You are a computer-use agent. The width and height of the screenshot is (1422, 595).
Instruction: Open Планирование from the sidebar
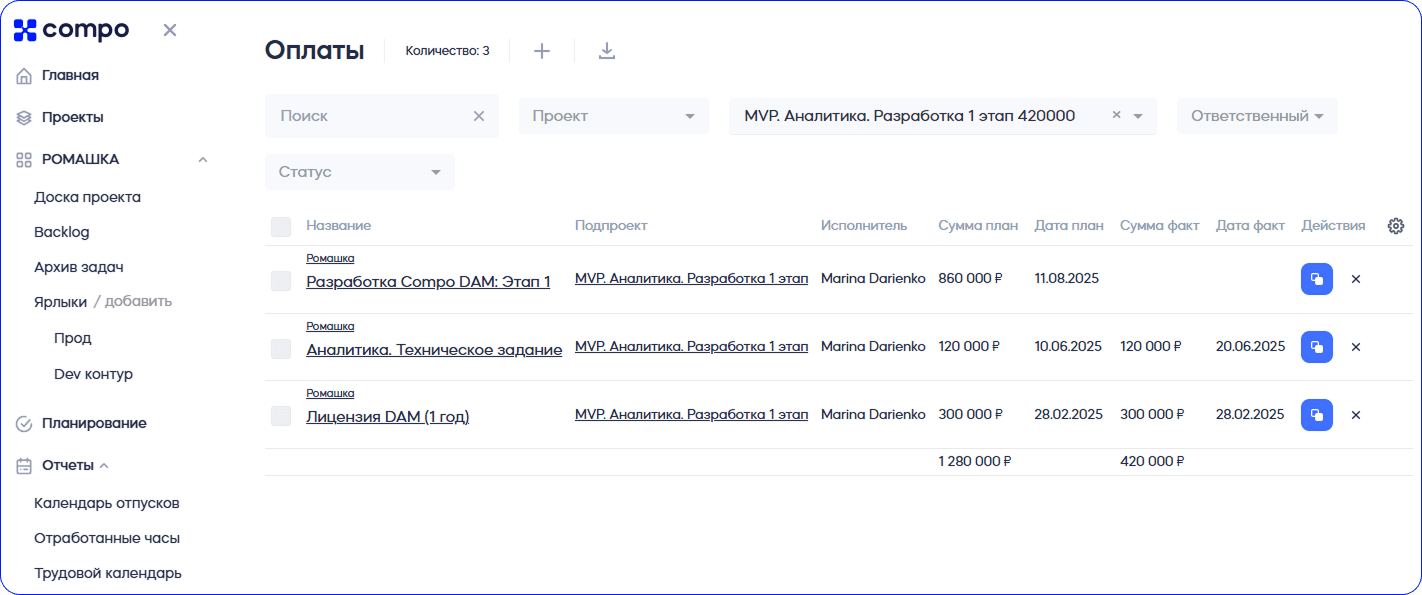pyautogui.click(x=93, y=423)
